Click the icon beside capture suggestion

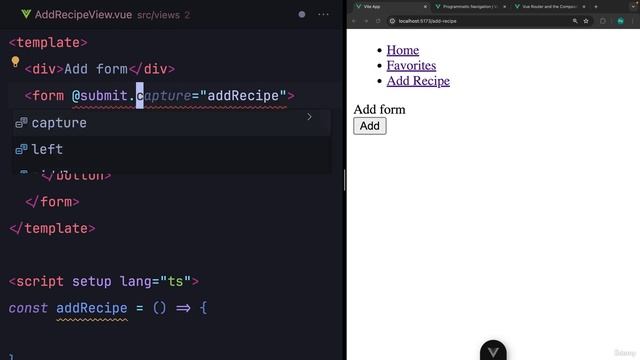click(21, 122)
